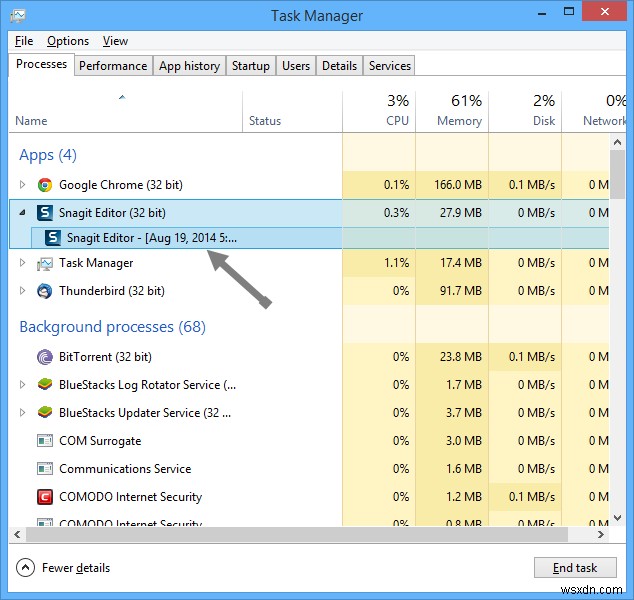
Task: Select the Thunderbird (32 bit) row
Action: [x=309, y=291]
